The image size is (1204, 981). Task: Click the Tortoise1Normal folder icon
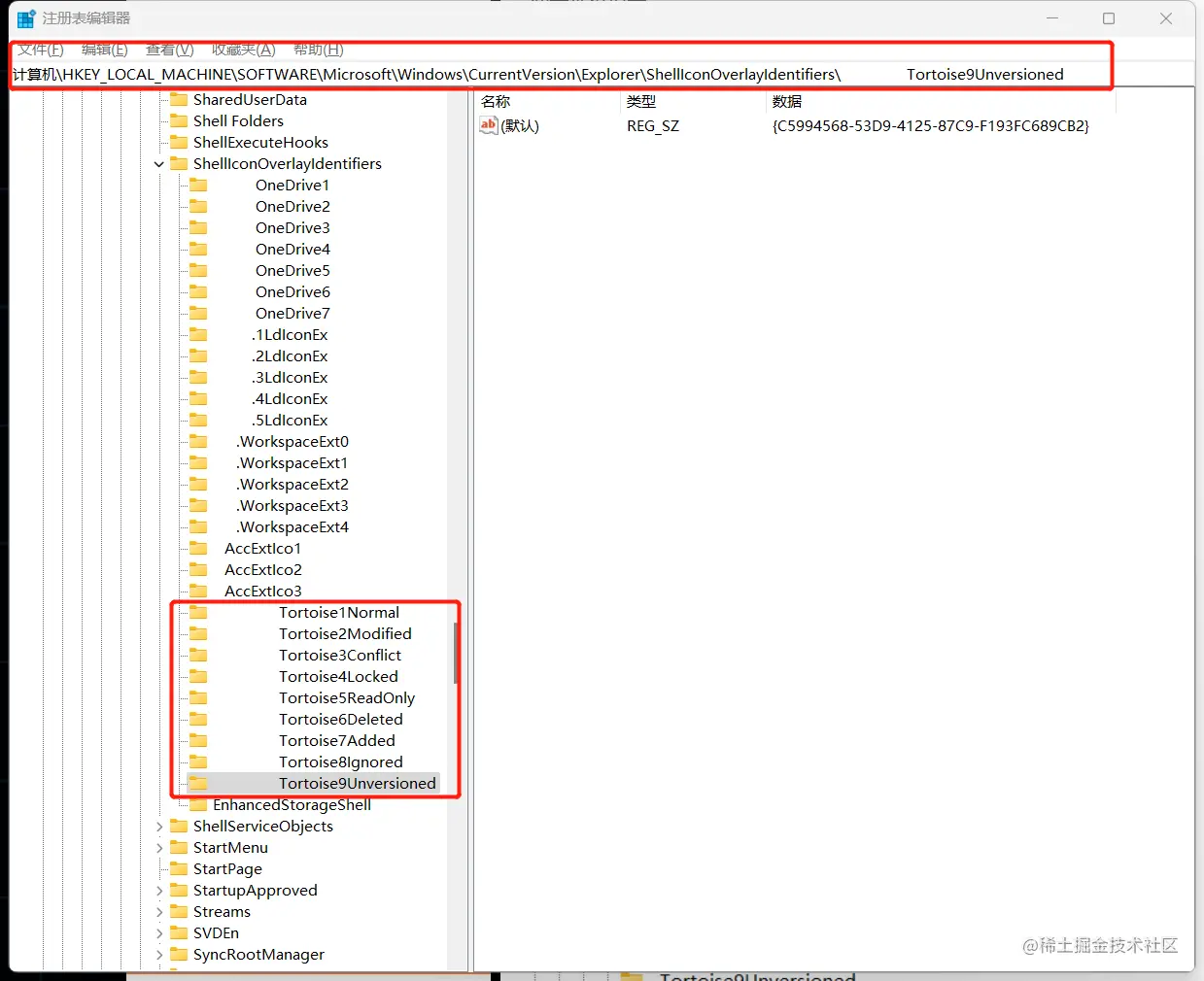[198, 612]
